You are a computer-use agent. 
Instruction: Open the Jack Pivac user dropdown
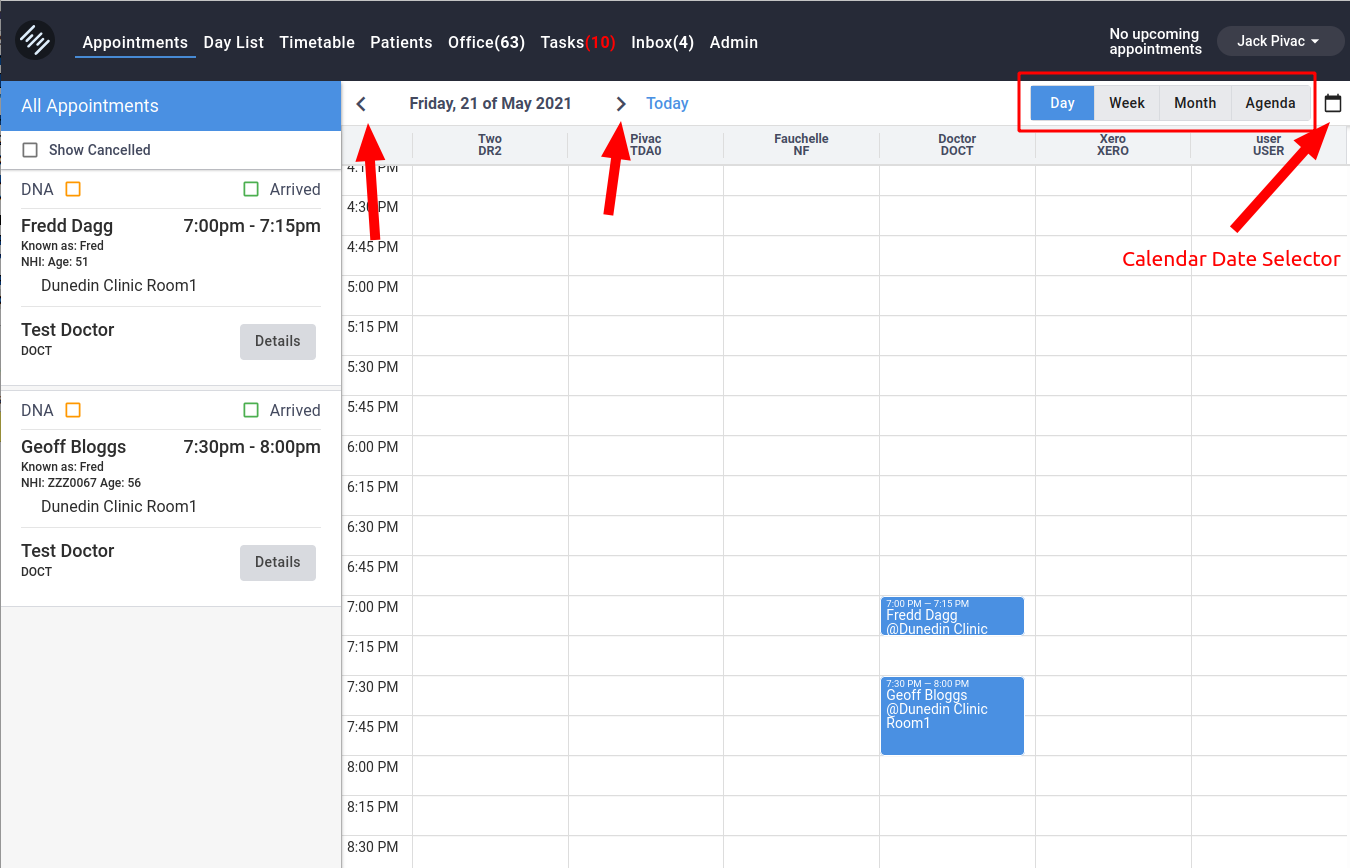coord(1278,41)
